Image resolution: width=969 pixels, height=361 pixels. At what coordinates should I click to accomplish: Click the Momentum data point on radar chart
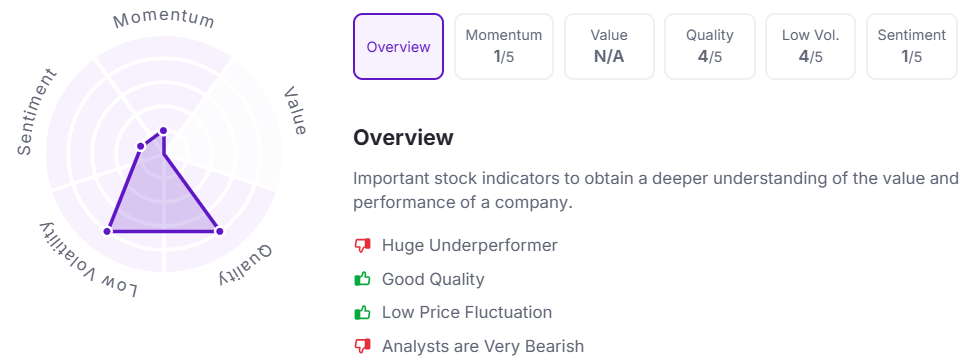click(x=164, y=130)
